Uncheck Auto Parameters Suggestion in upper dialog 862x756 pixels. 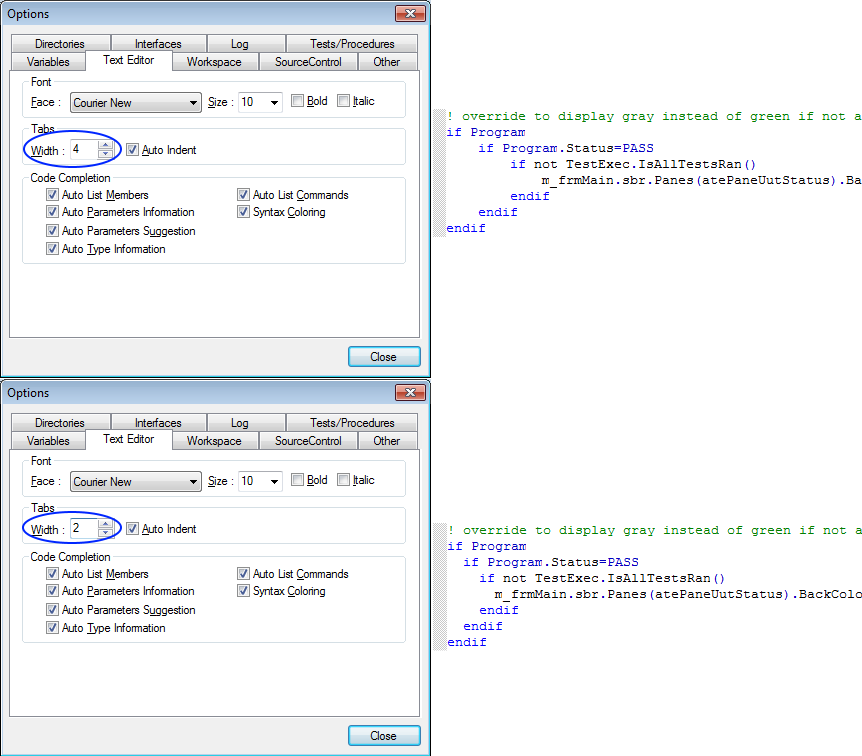52,230
